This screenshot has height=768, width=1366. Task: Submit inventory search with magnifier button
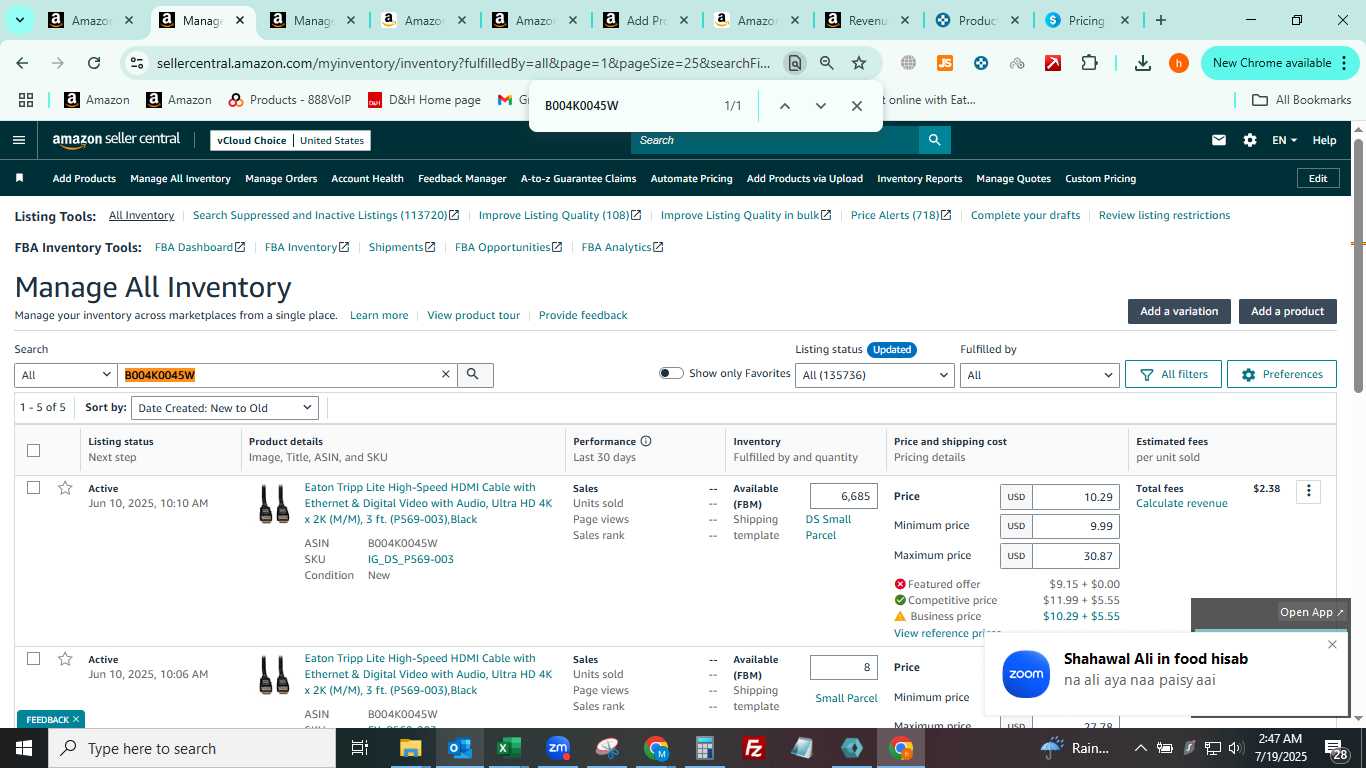click(x=474, y=375)
